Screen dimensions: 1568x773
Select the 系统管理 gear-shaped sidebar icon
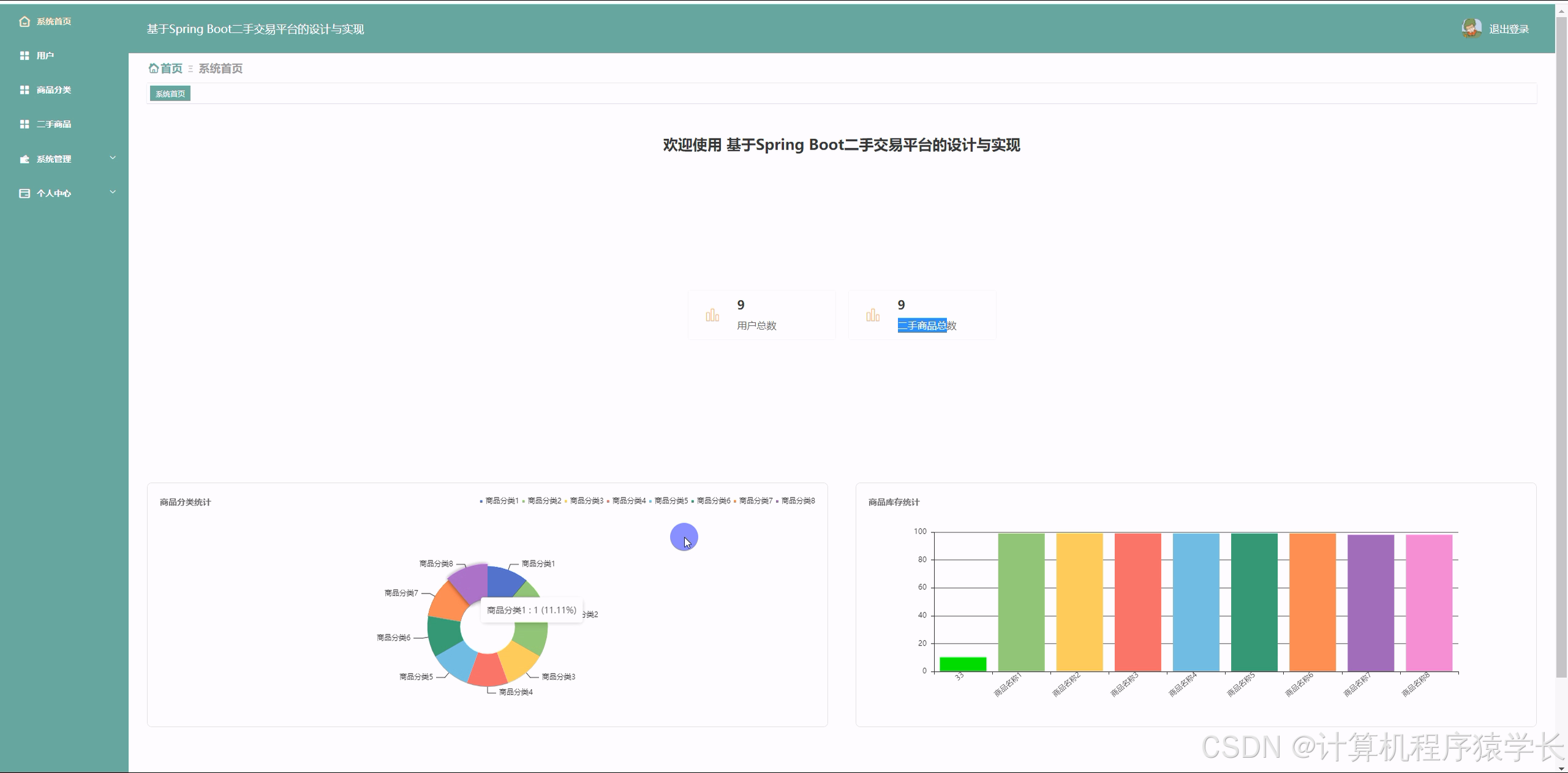(x=24, y=158)
